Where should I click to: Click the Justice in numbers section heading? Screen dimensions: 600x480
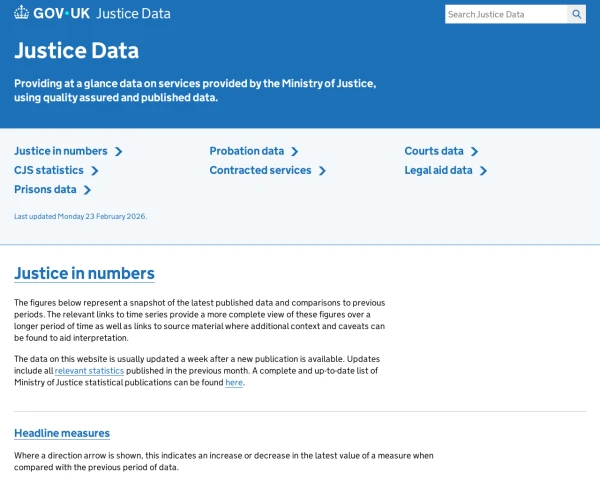(84, 273)
